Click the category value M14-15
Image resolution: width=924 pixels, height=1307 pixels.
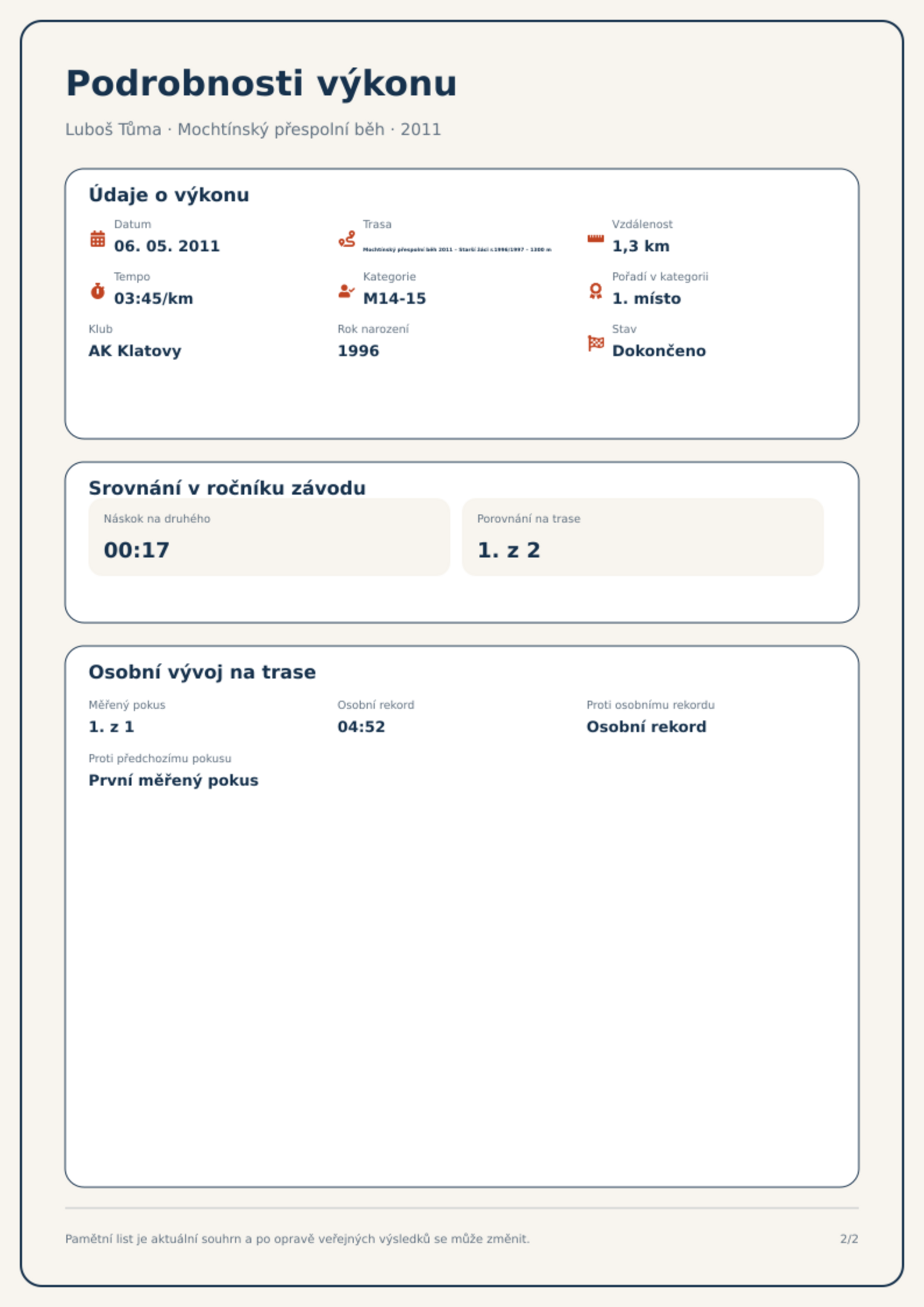click(394, 299)
